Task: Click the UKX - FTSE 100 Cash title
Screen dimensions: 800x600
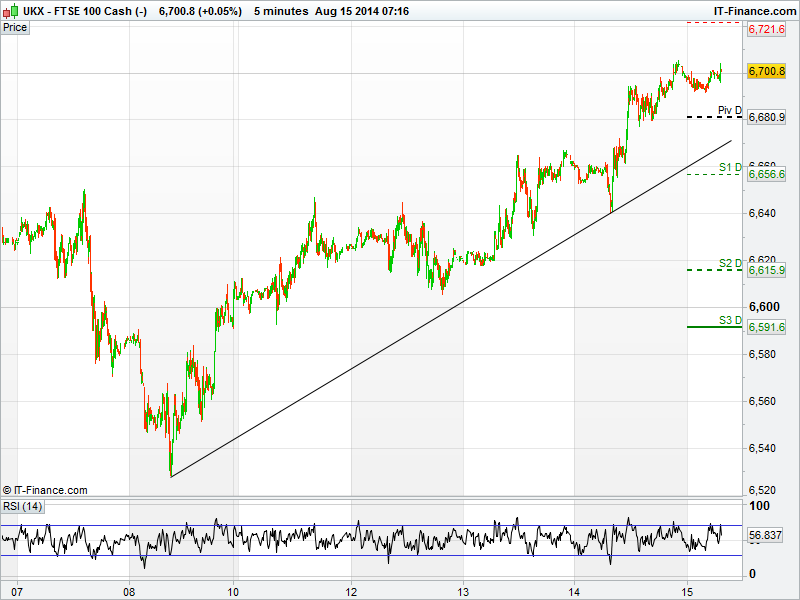Action: pos(74,10)
